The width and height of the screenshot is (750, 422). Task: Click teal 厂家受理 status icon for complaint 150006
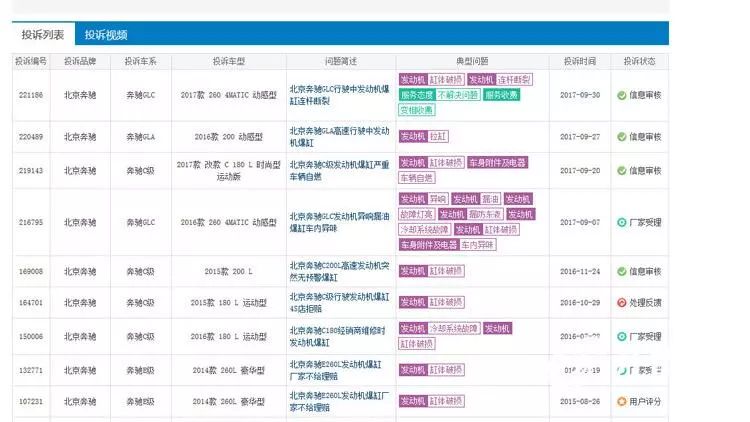click(621, 336)
